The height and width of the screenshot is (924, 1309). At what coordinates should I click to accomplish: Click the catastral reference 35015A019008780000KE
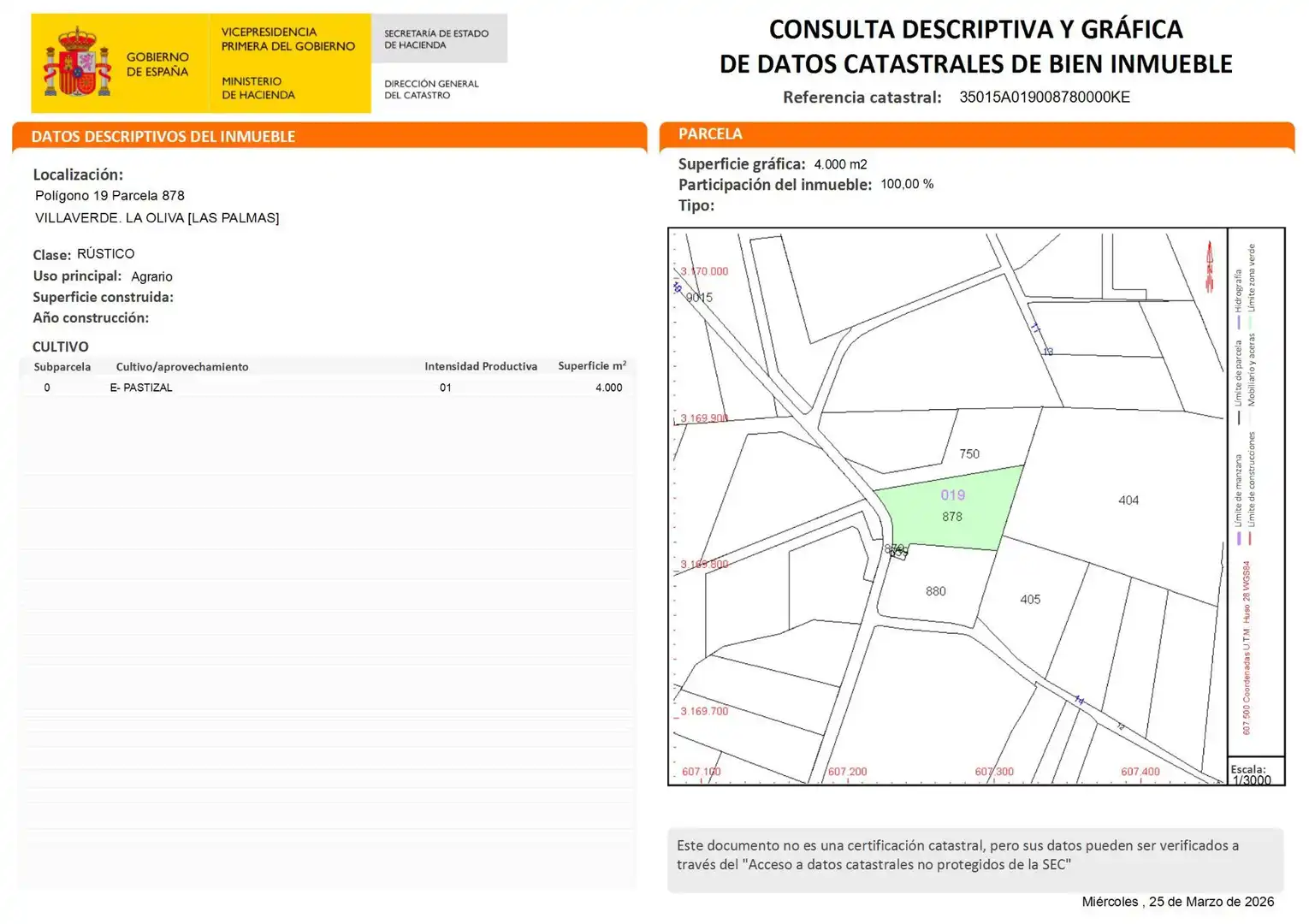point(1045,97)
